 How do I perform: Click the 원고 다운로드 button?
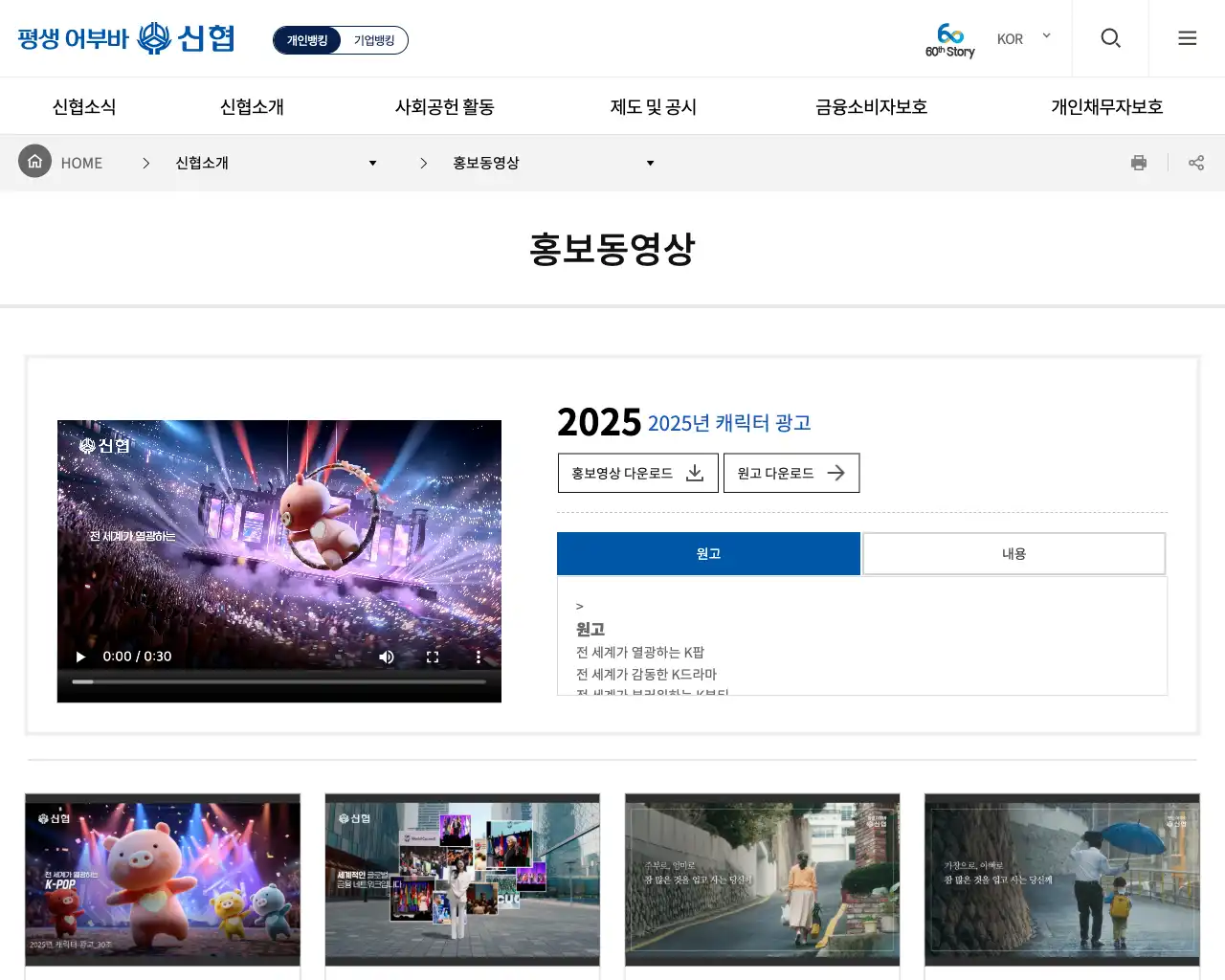[791, 473]
